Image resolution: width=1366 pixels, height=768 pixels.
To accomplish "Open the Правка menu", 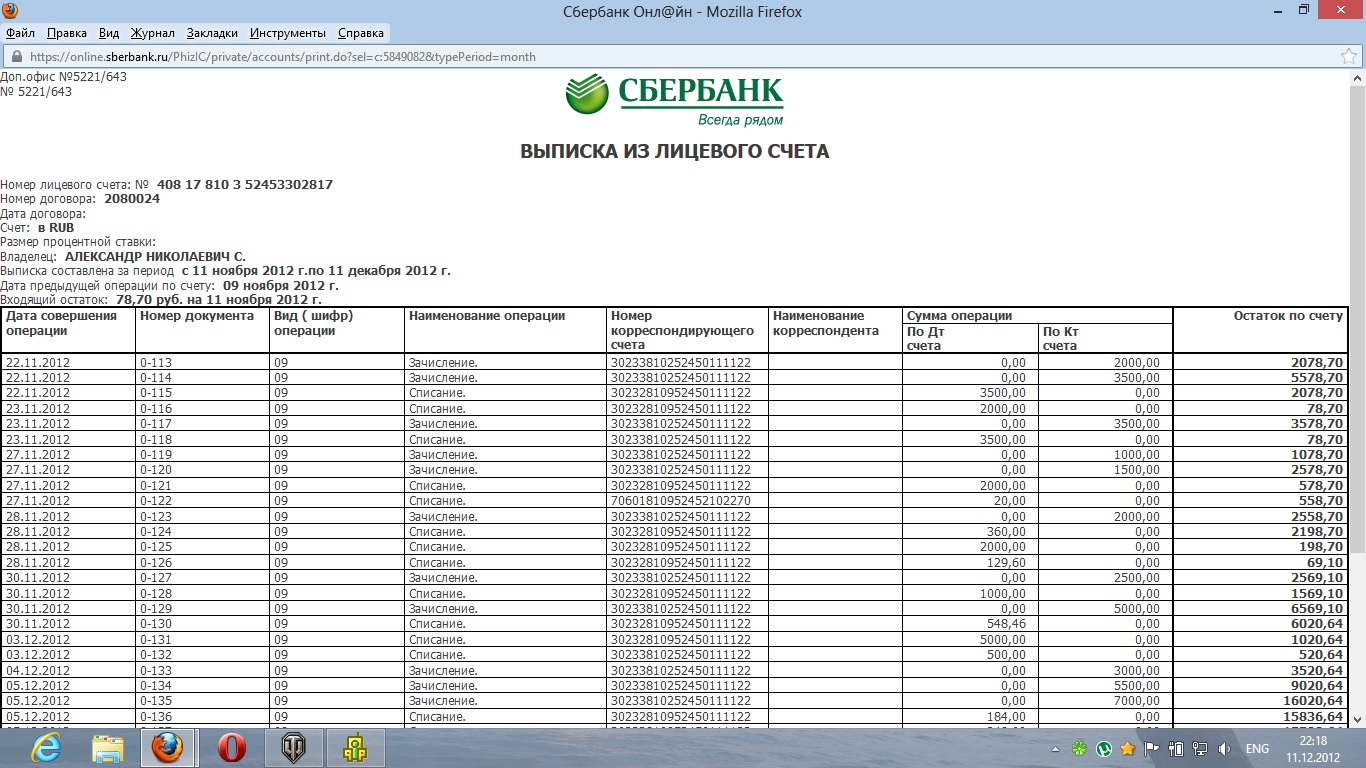I will [x=67, y=33].
